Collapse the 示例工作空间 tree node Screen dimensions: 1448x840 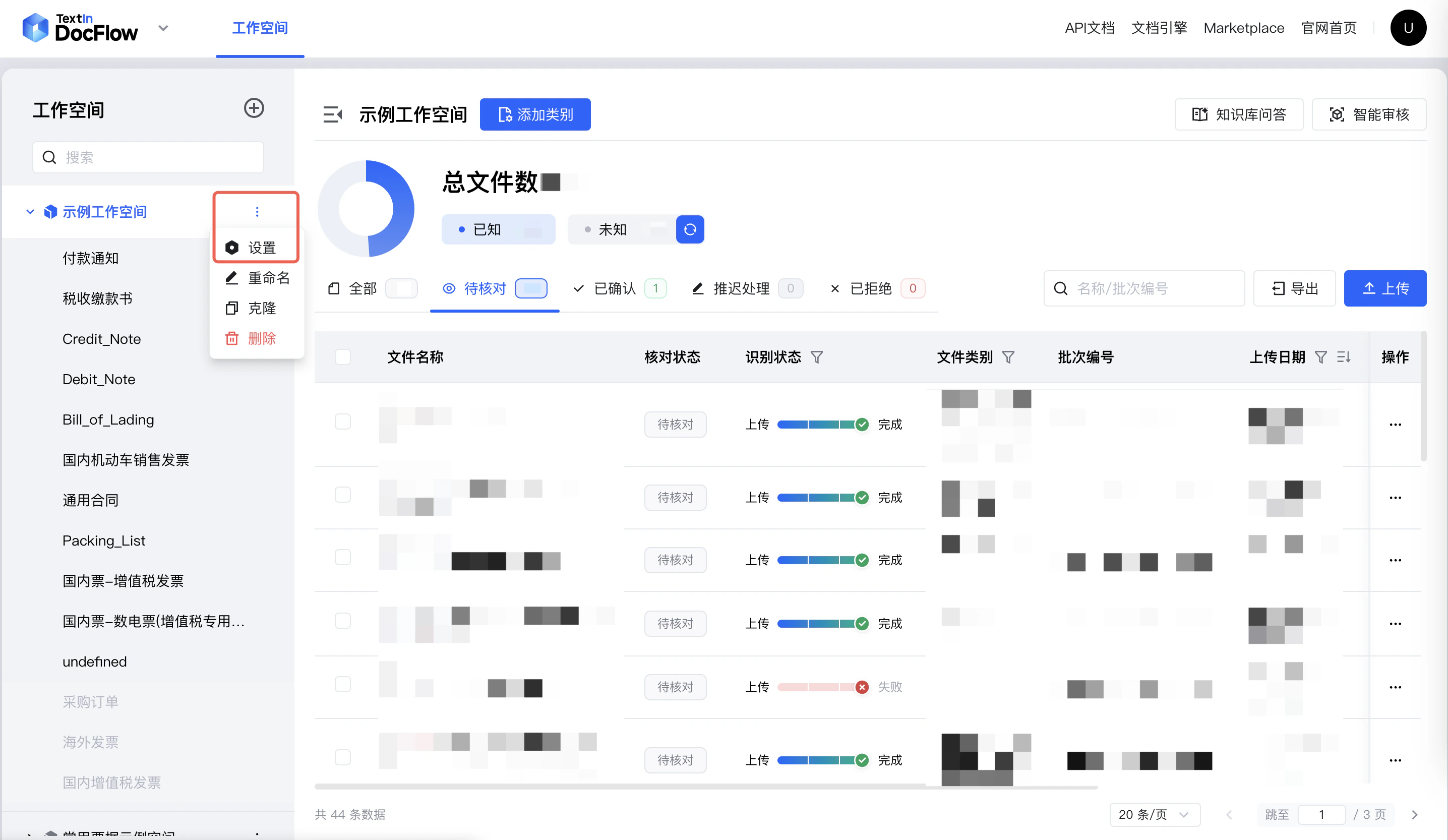(x=30, y=211)
